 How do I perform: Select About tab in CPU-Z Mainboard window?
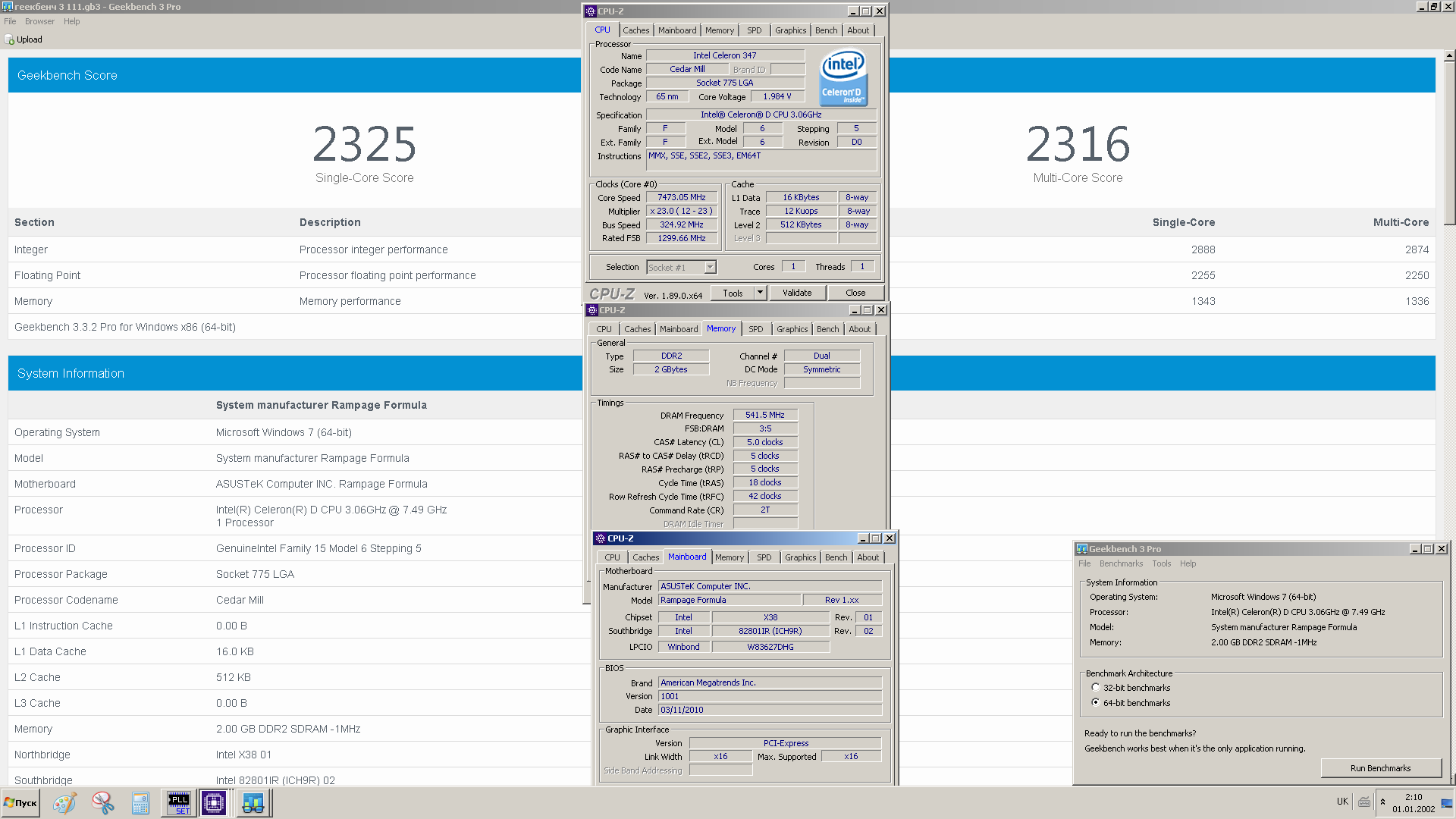868,557
